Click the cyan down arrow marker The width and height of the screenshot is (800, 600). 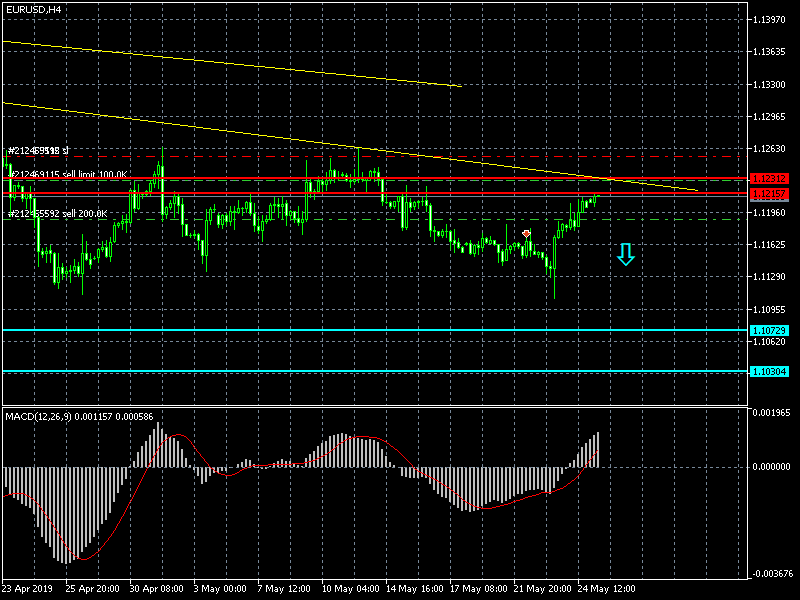626,254
